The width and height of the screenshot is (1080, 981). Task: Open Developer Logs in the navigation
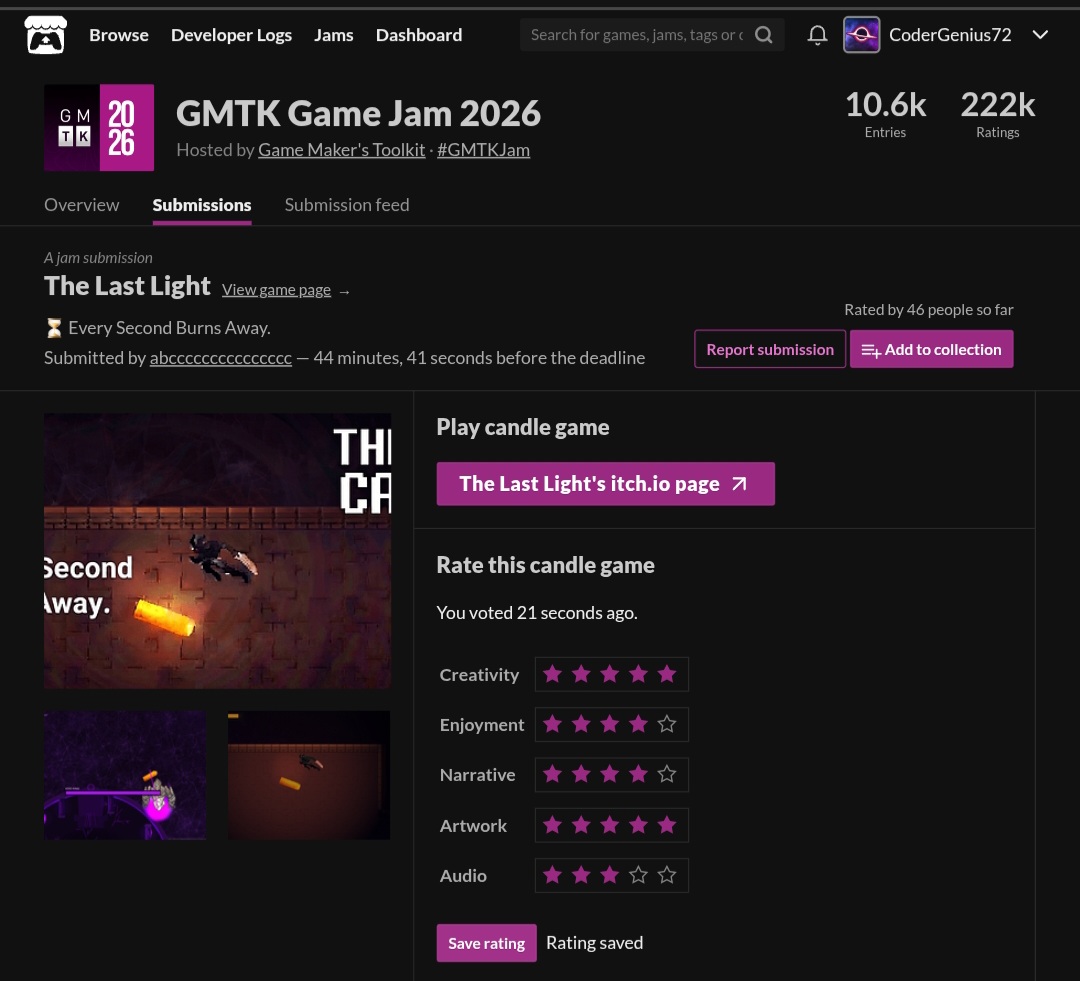point(231,35)
